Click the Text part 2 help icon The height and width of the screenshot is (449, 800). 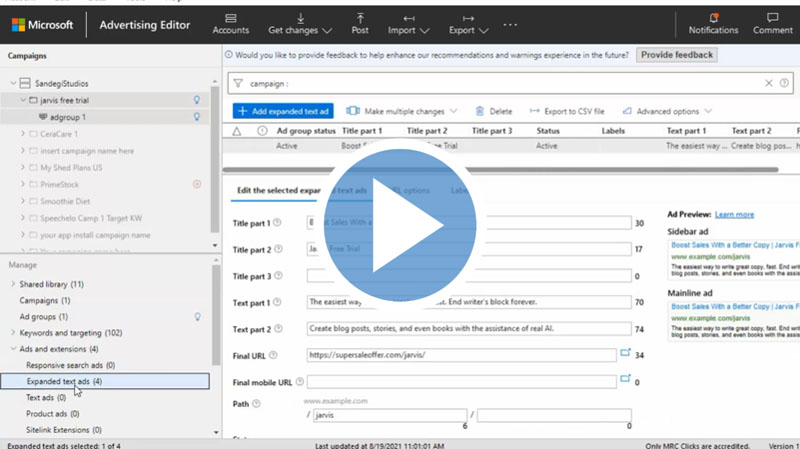coord(279,329)
